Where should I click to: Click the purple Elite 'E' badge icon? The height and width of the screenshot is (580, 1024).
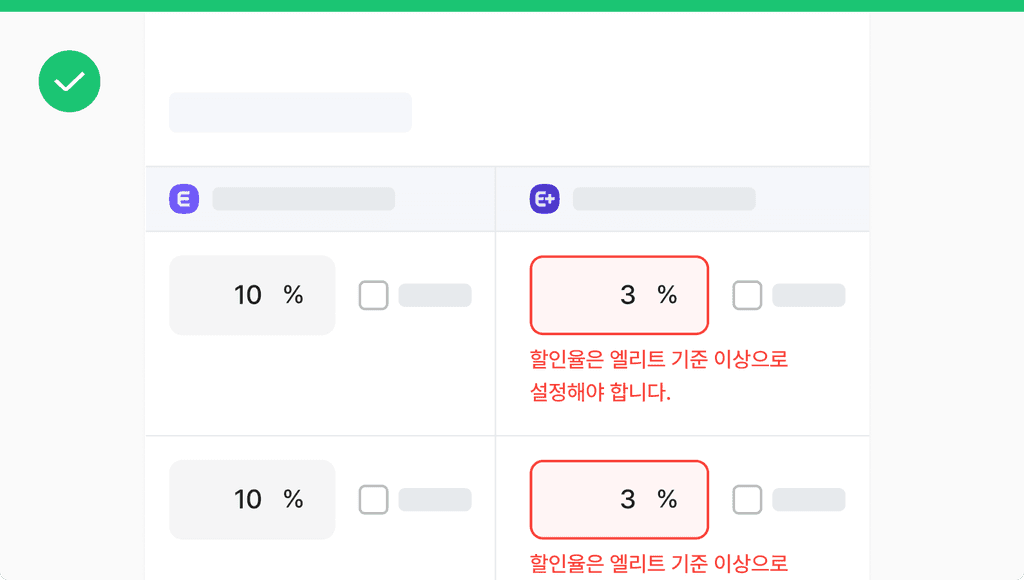(x=184, y=199)
